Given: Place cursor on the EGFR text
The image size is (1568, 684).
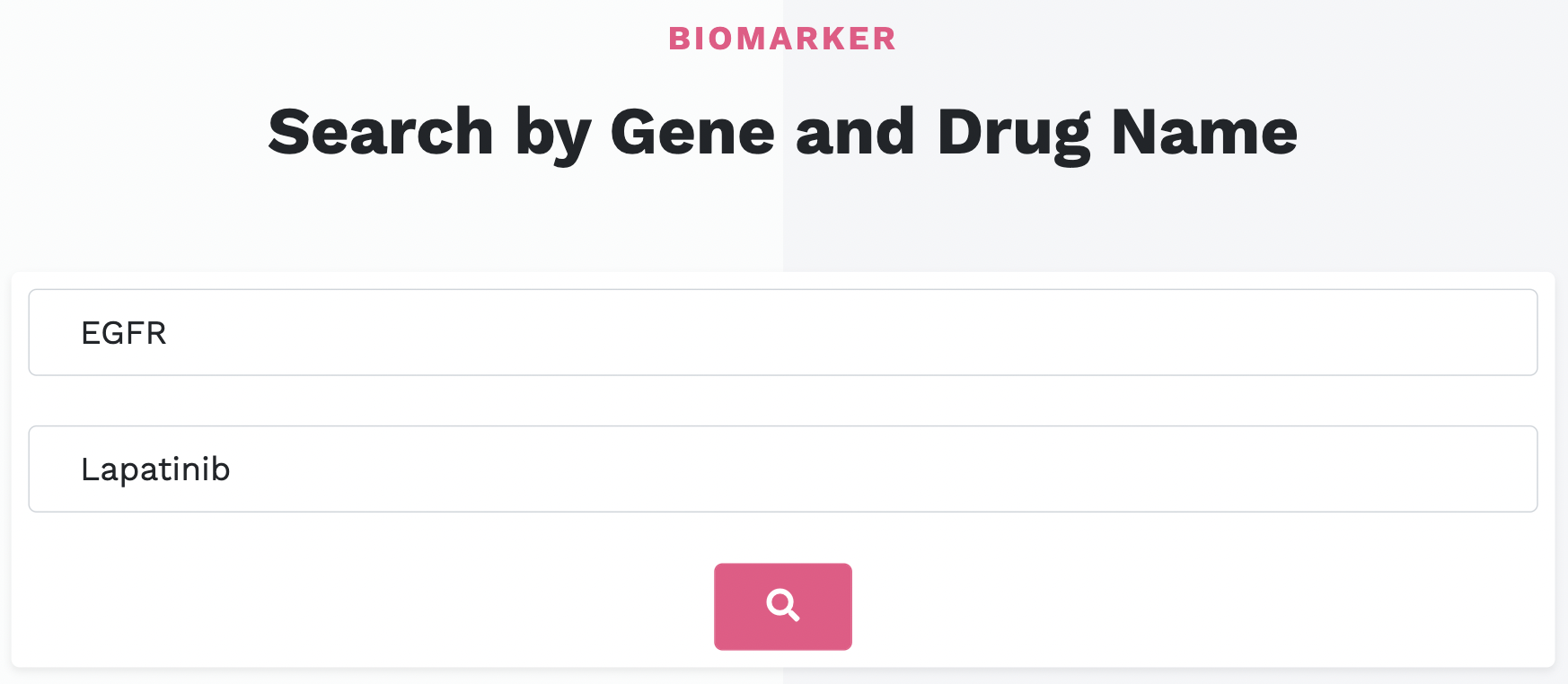Looking at the screenshot, I should tap(124, 333).
